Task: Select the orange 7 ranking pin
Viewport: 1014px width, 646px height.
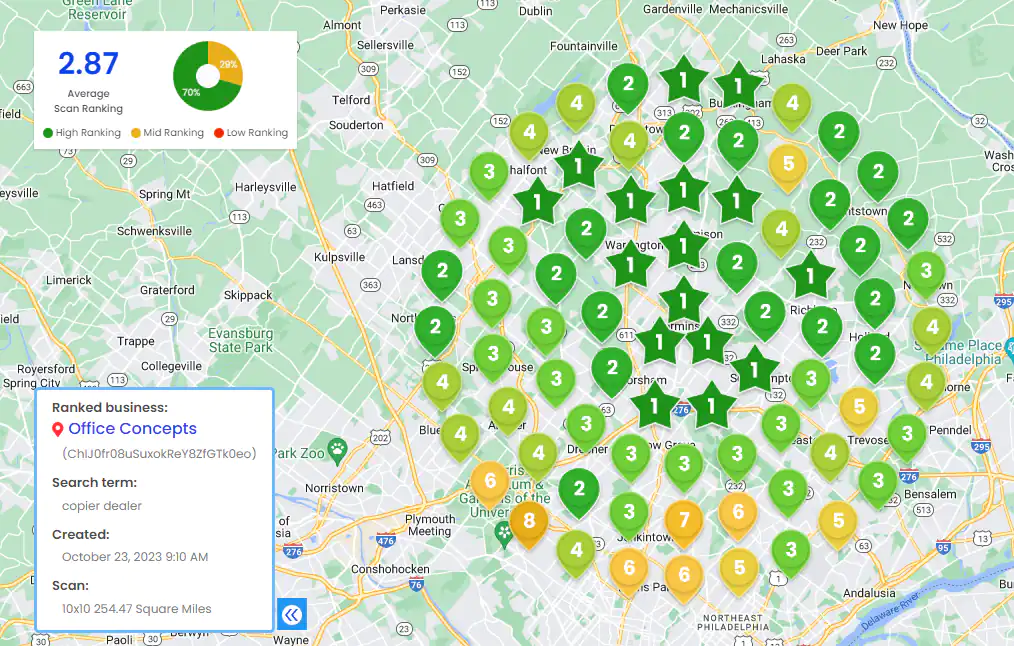Action: (684, 520)
